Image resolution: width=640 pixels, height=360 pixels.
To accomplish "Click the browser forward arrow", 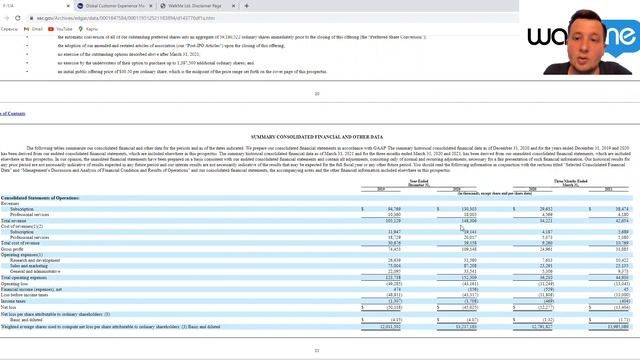I will coord(6,18).
